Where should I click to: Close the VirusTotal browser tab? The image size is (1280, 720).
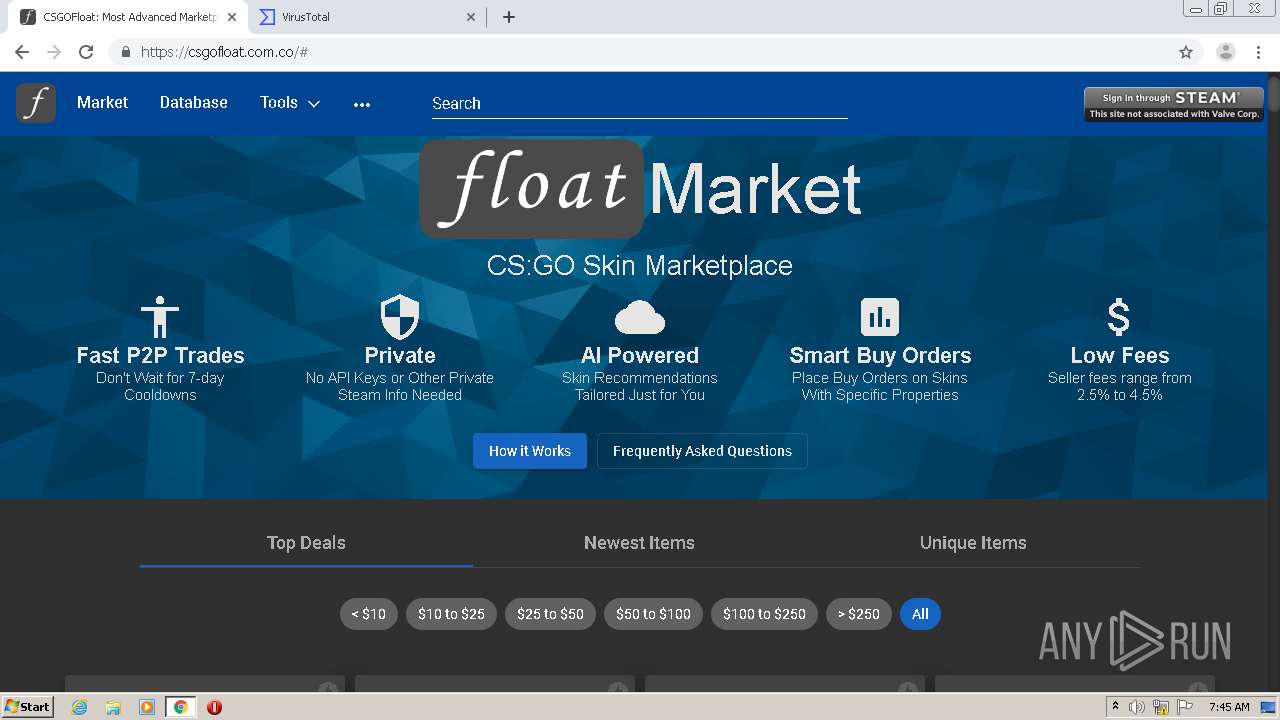pos(472,17)
